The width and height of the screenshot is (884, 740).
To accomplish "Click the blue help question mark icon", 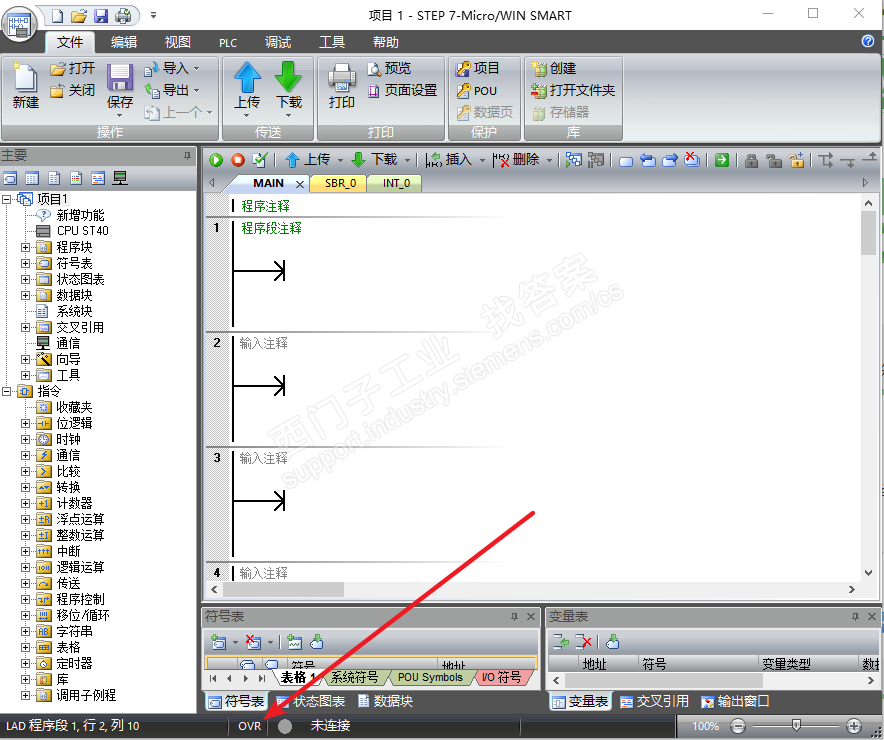I will tap(868, 41).
